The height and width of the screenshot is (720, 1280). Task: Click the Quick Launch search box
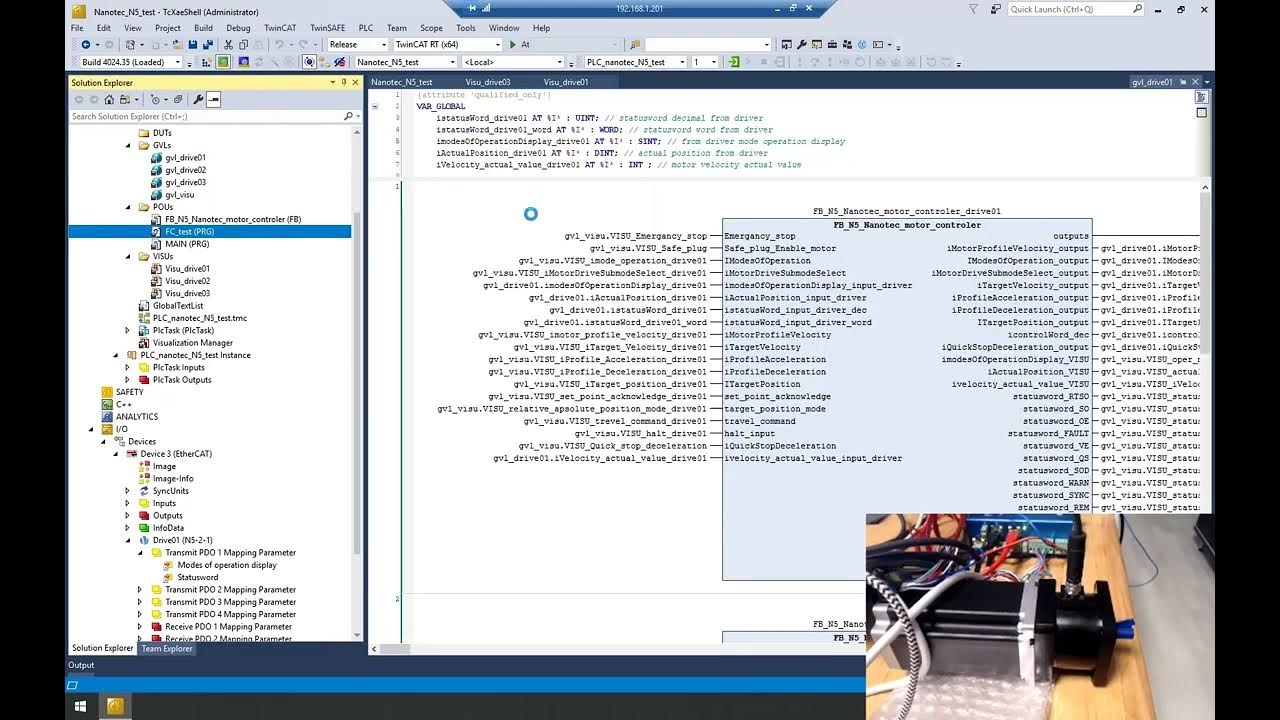coord(1075,9)
